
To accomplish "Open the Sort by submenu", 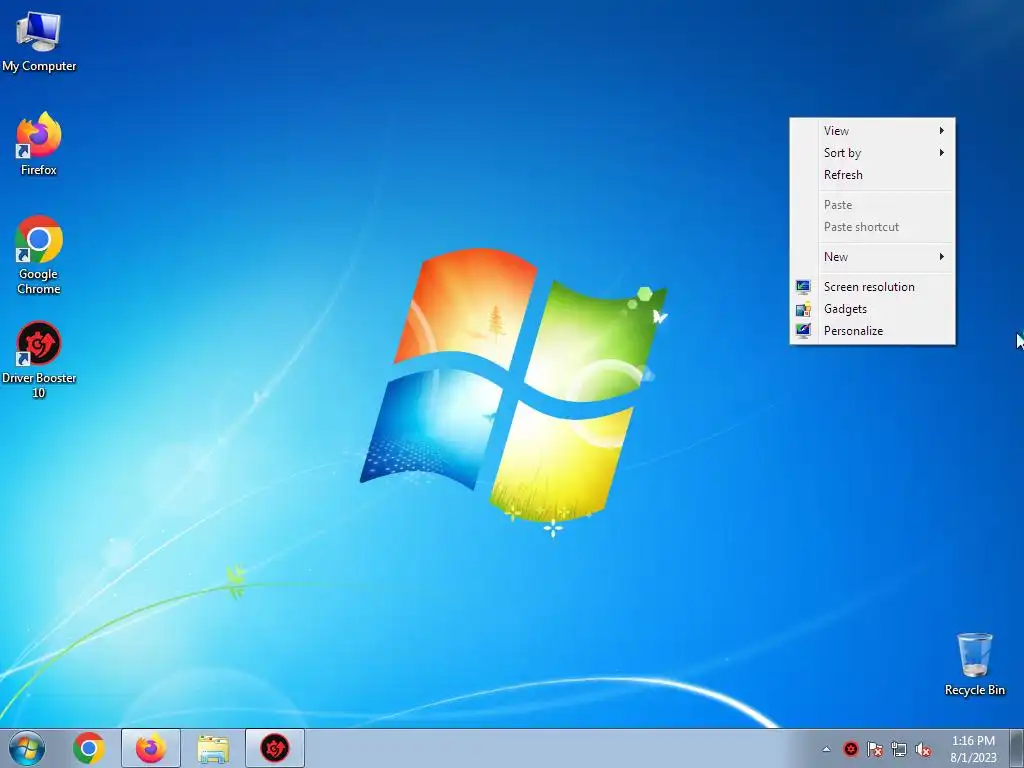I will pyautogui.click(x=872, y=153).
